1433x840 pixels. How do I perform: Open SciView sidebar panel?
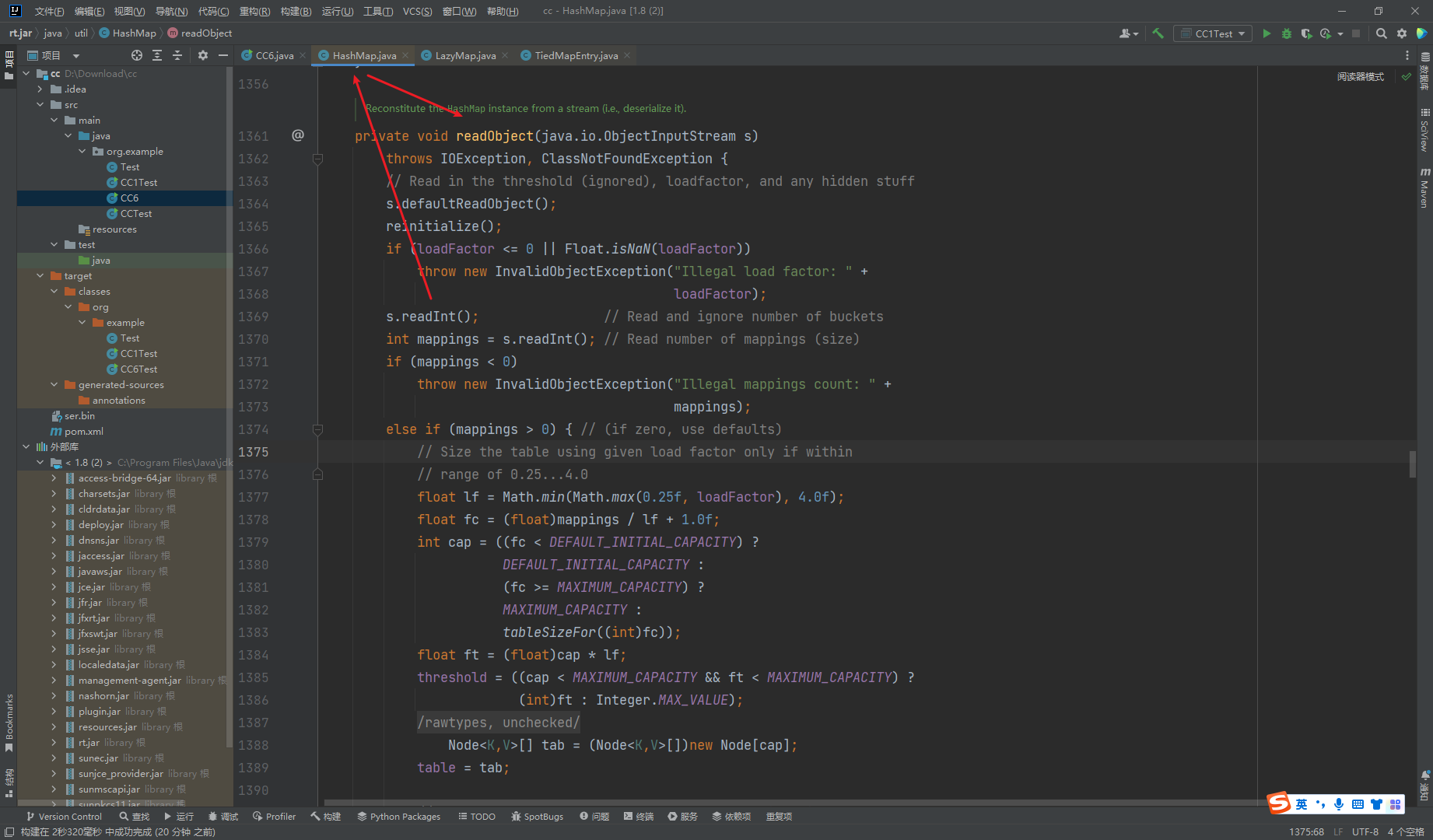pos(1424,130)
